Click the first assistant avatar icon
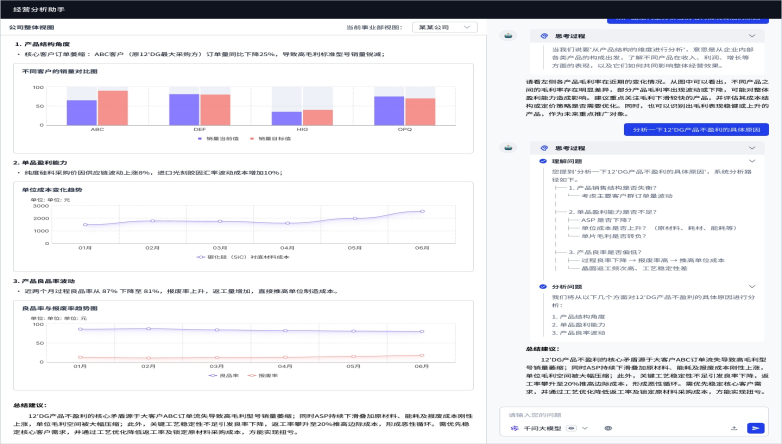The height and width of the screenshot is (444, 782). point(508,35)
